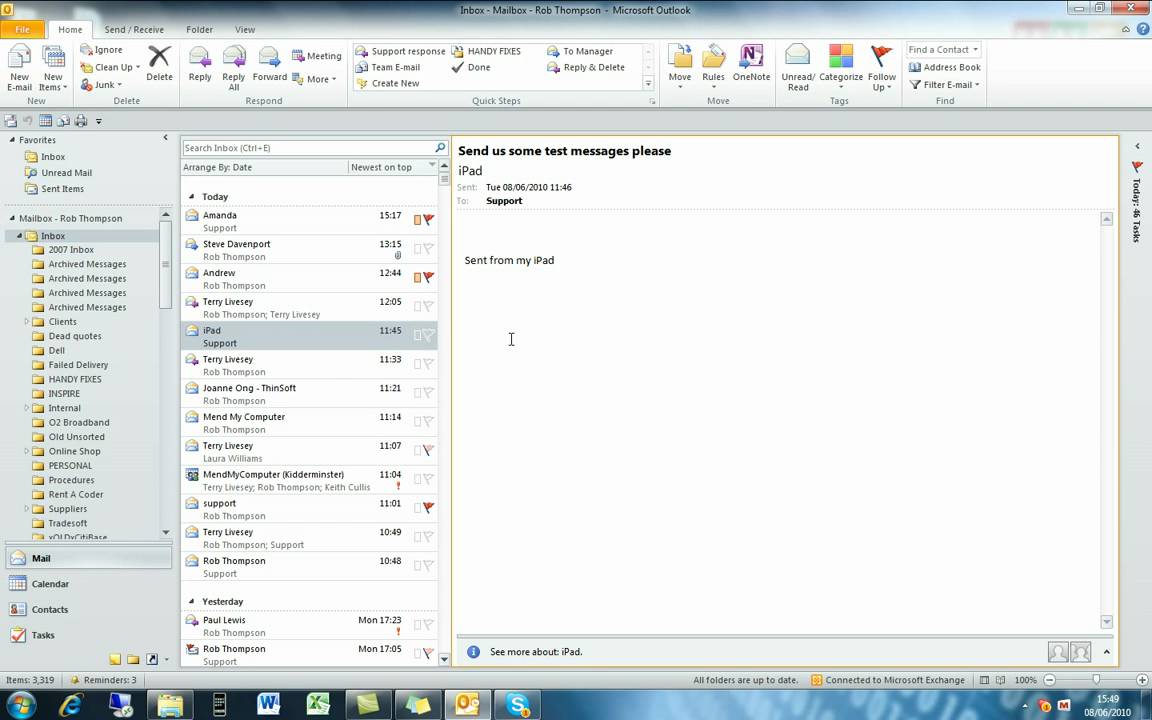Open the New Items menu
This screenshot has width=1152, height=720.
[53, 68]
